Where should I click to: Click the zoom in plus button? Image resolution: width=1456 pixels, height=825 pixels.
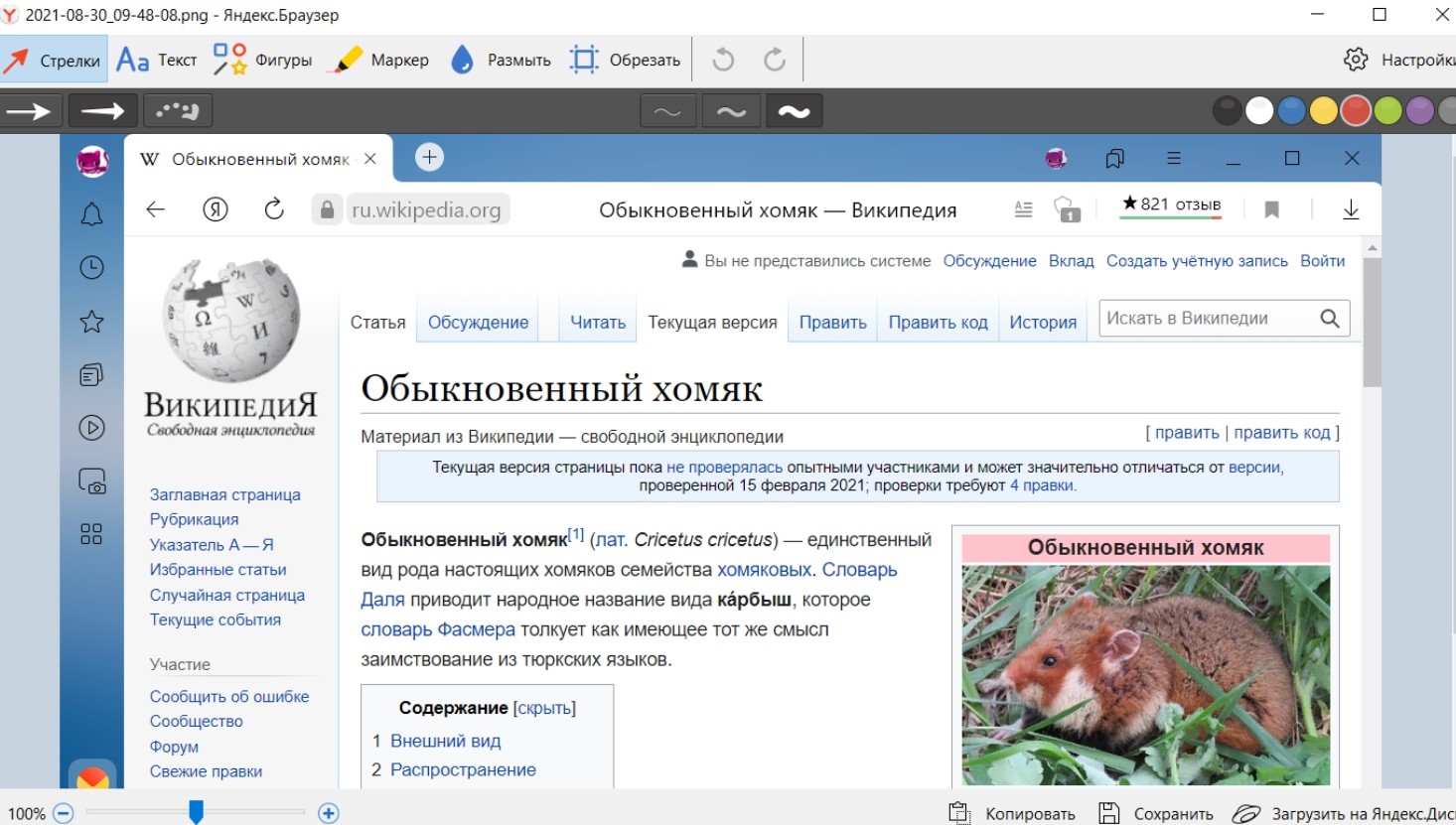329,813
